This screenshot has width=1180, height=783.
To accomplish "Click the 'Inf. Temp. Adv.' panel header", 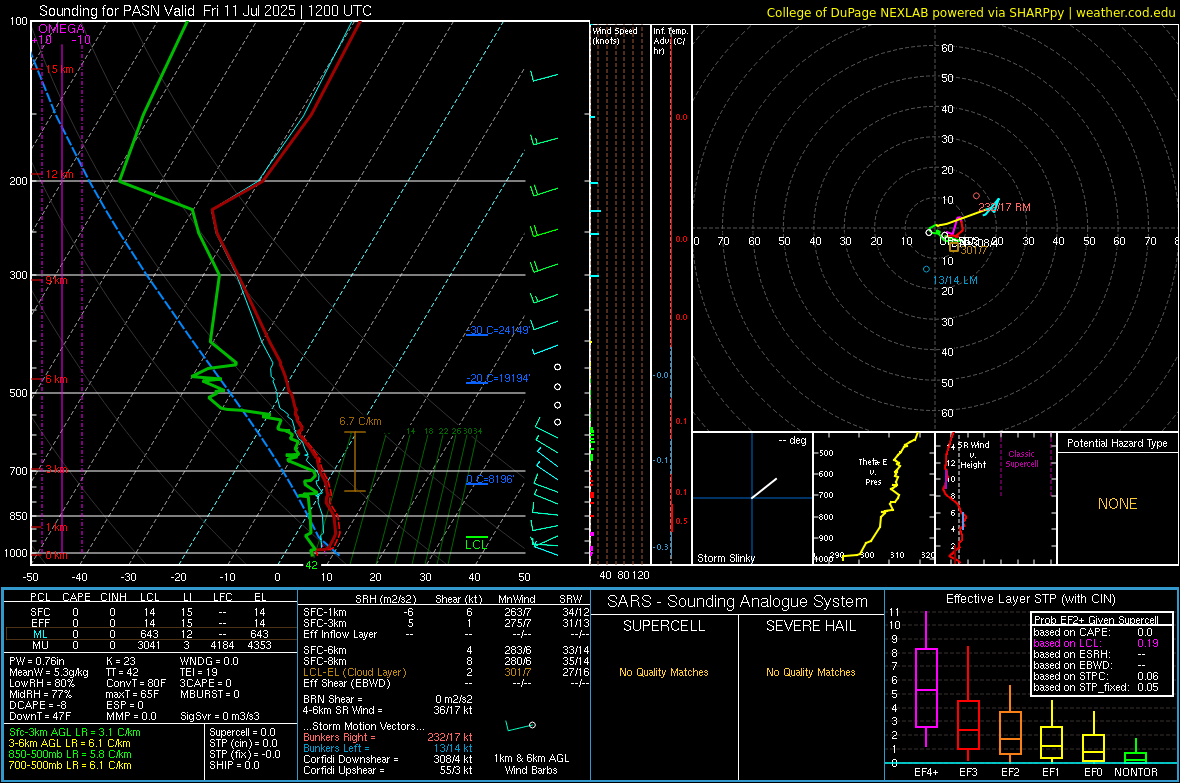I will [670, 41].
